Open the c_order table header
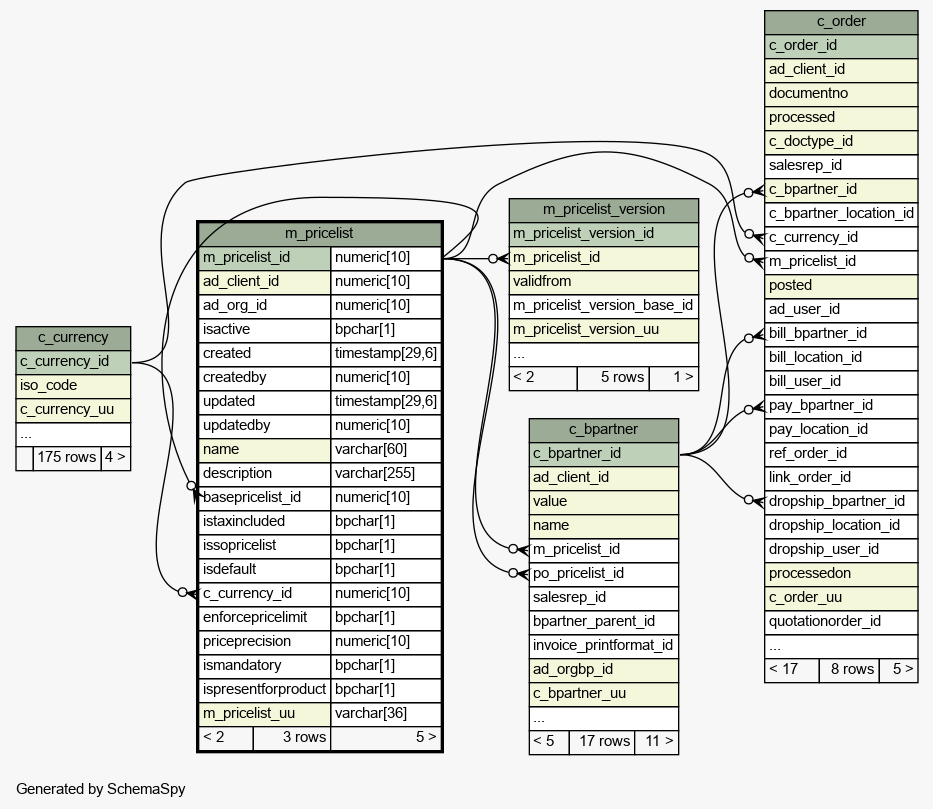 tap(841, 21)
